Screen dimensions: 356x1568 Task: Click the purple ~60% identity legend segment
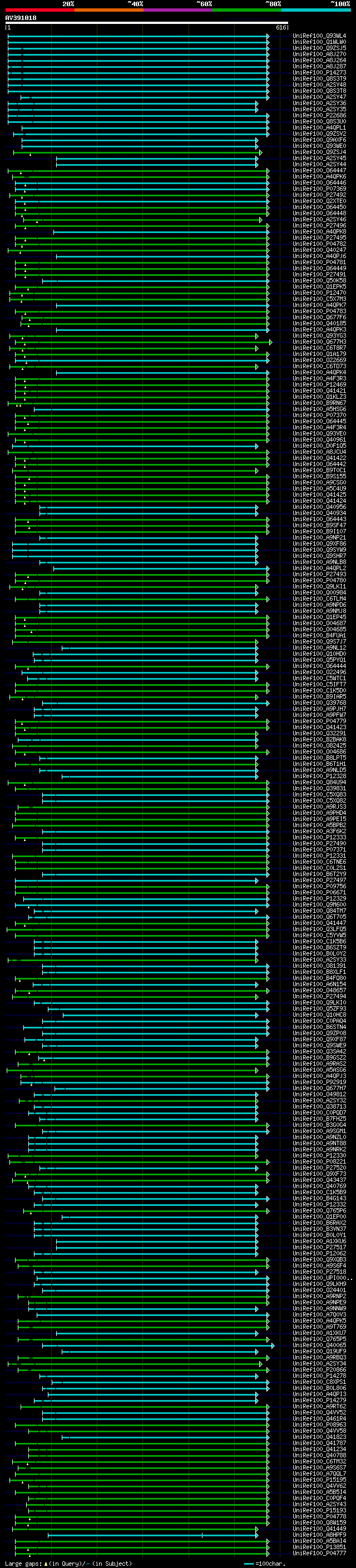point(177,10)
